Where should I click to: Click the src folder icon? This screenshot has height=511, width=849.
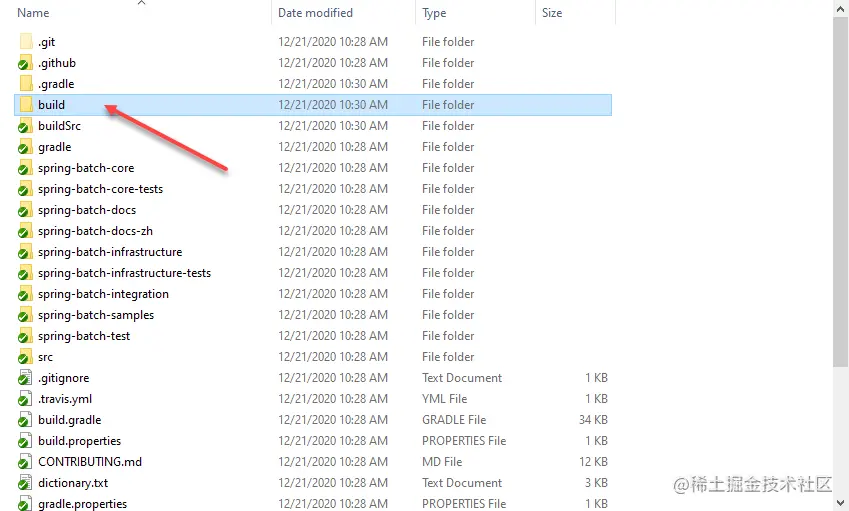pos(25,357)
